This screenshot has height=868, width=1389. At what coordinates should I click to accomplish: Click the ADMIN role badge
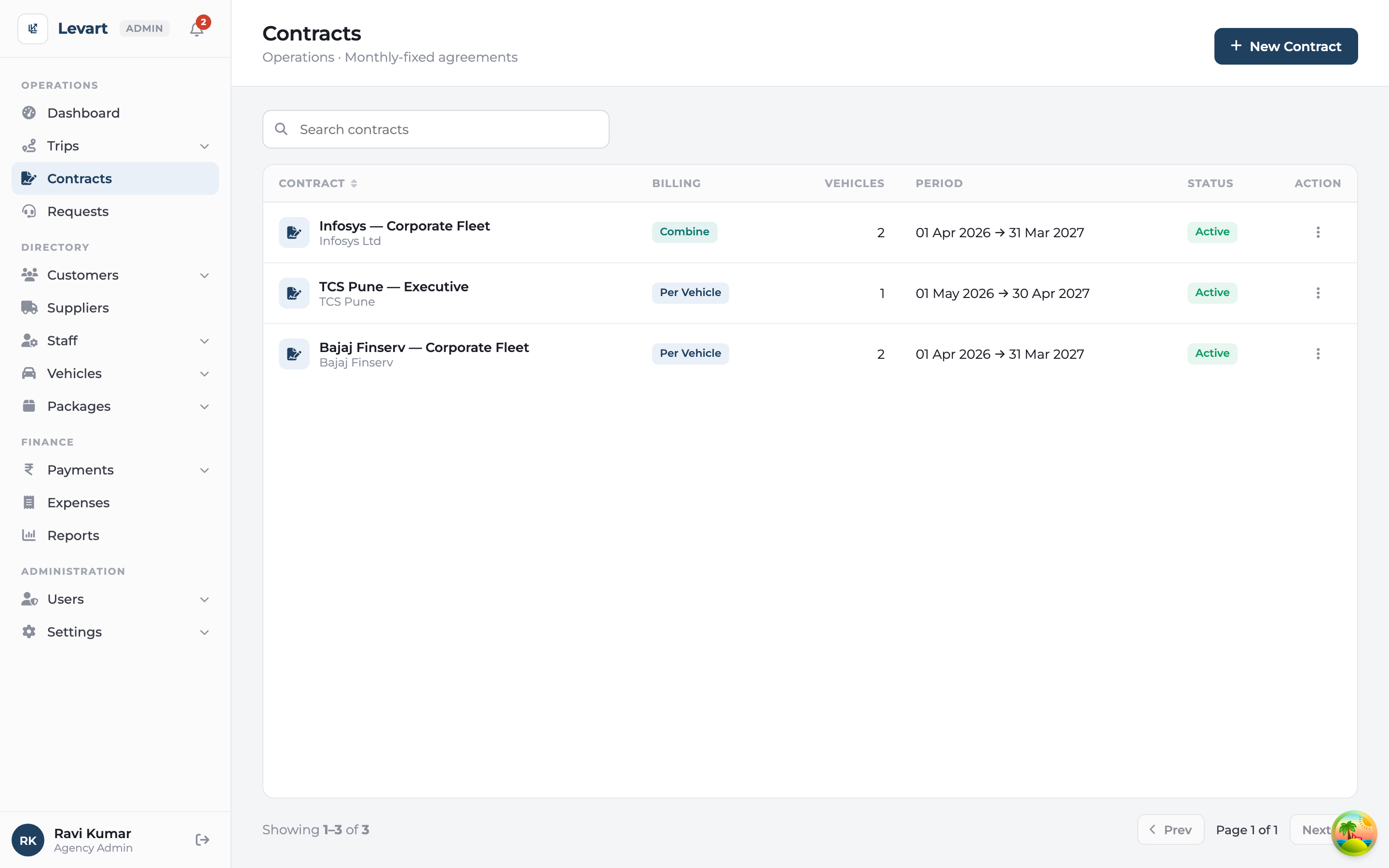tap(144, 29)
